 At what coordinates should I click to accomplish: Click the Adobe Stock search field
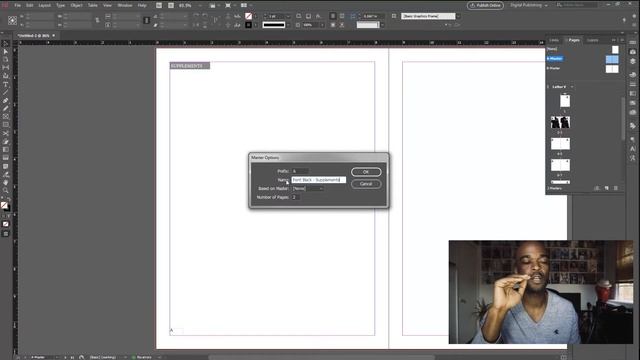[578, 5]
